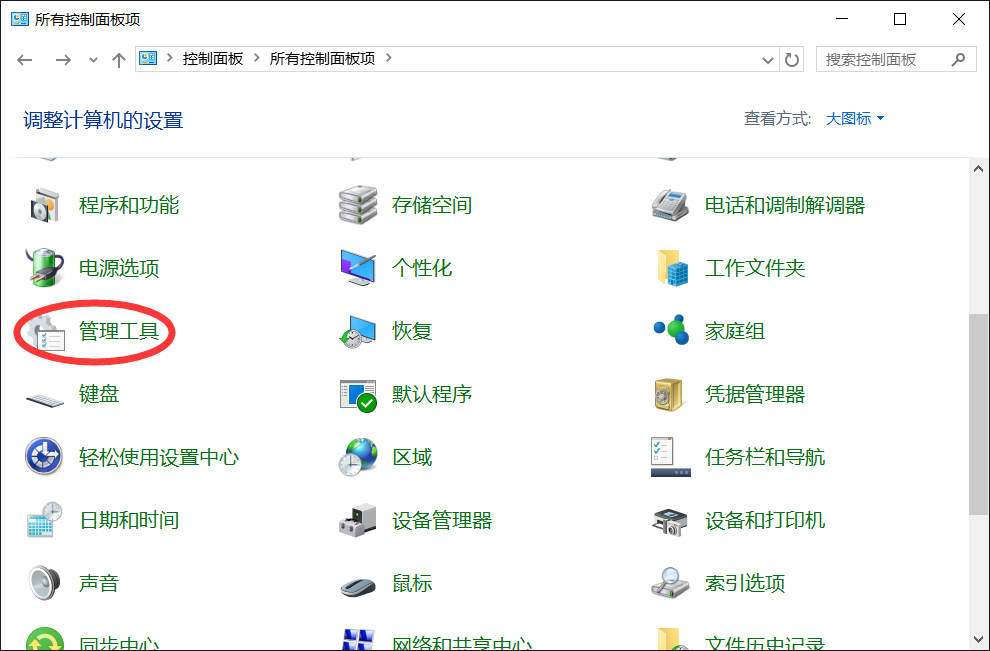Open the 凭据管理器 safe icon

(x=670, y=394)
